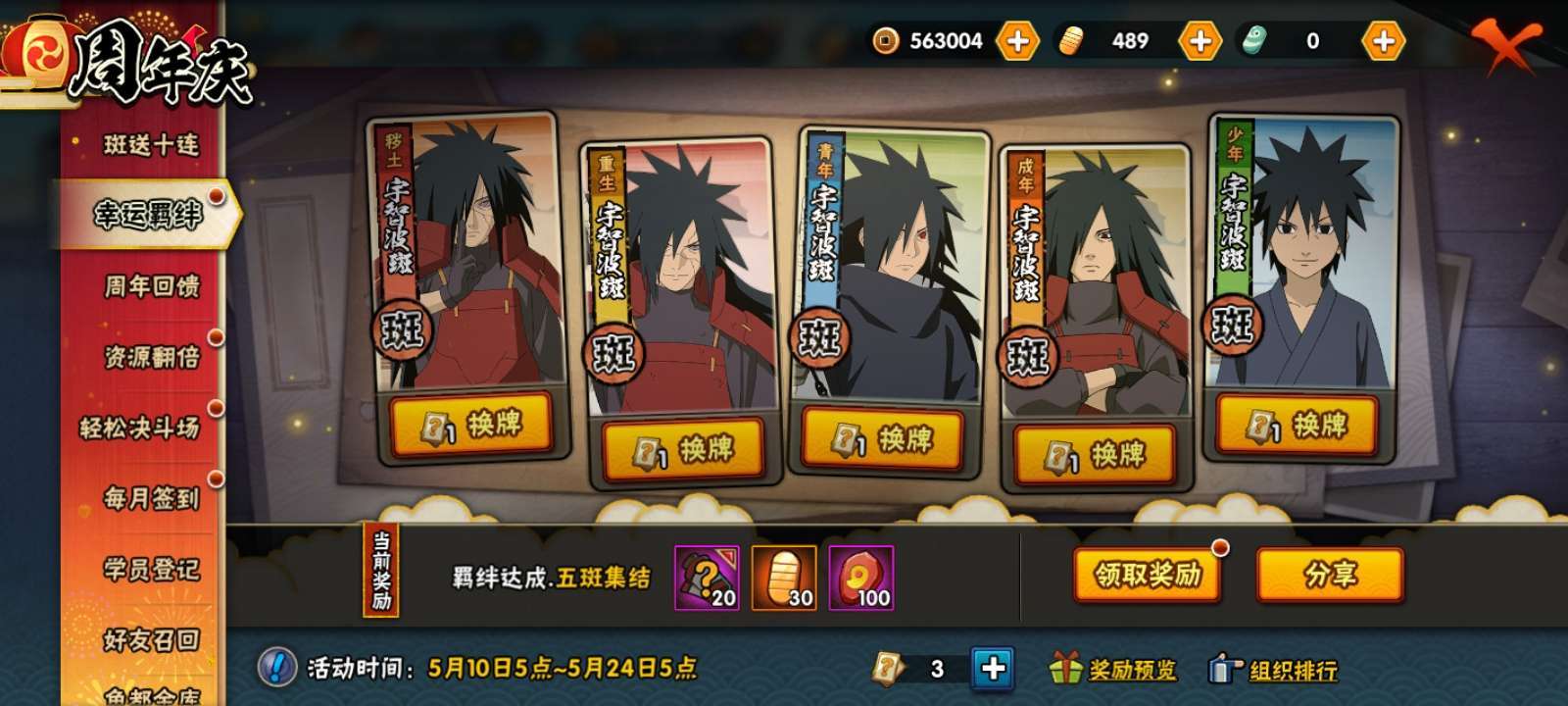Open 好友召回 friend recall tab
1568x706 pixels.
[x=150, y=639]
